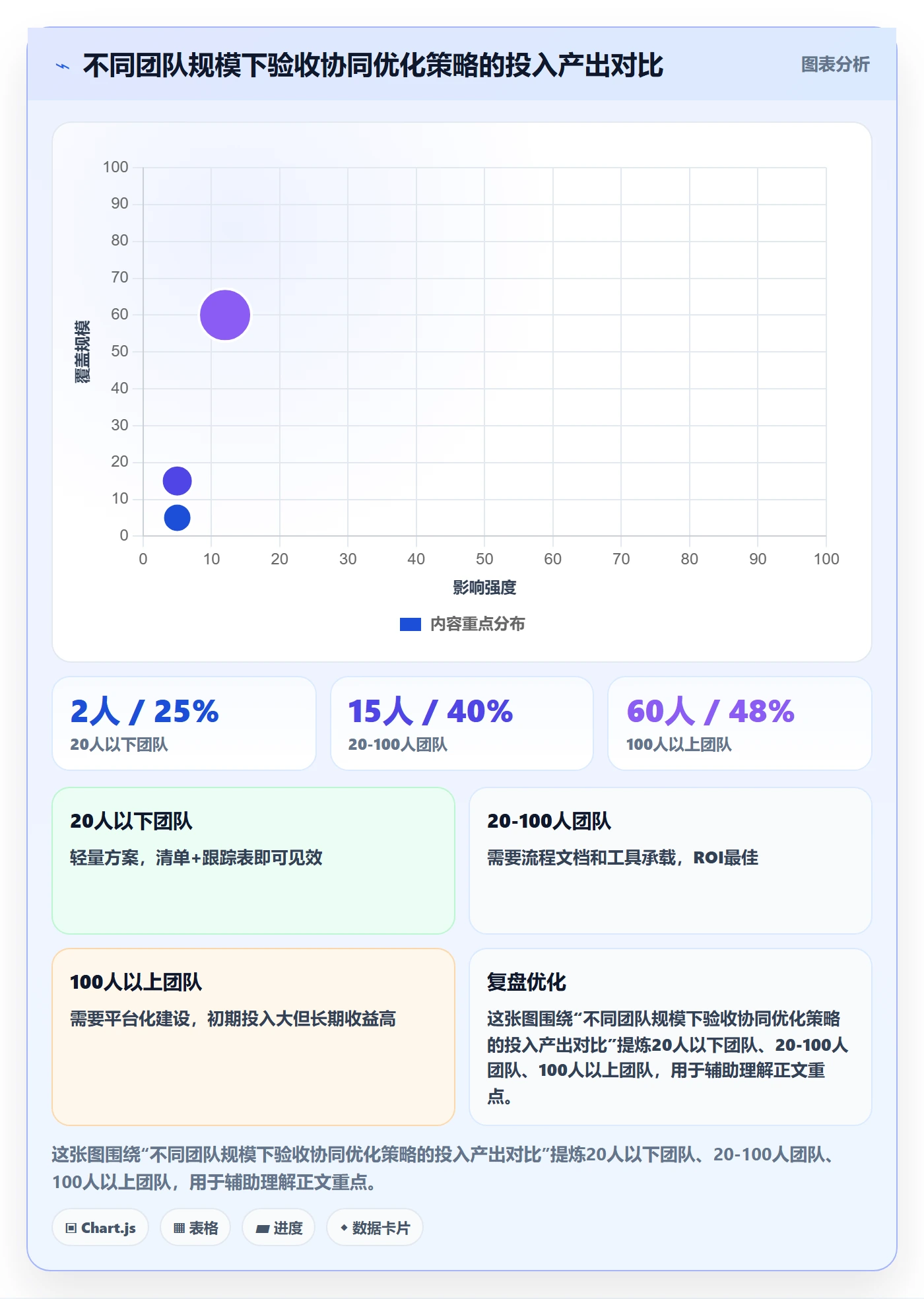Click the 50 tick label on the x-axis
This screenshot has width=924, height=1299.
click(484, 559)
